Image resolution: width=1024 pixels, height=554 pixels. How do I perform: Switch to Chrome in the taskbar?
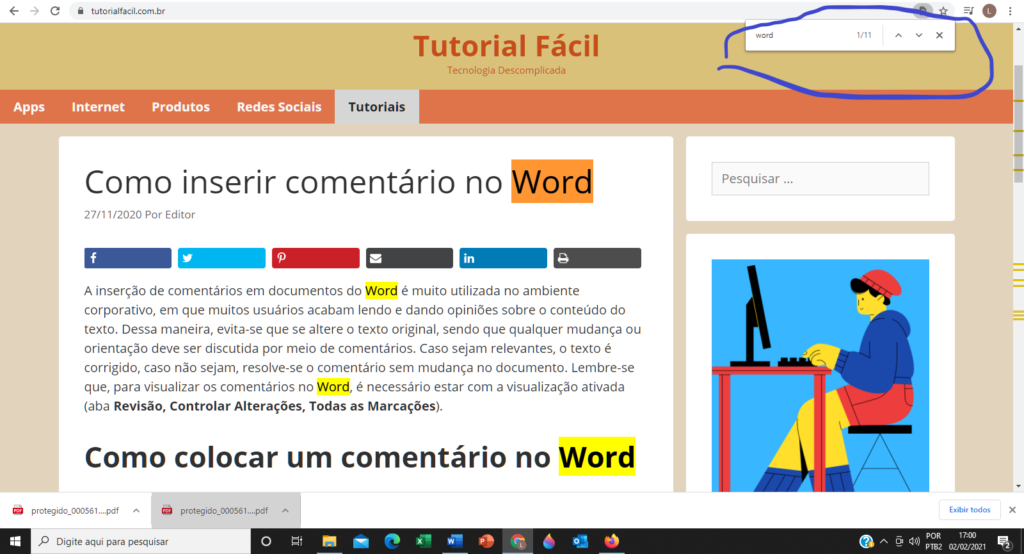pyautogui.click(x=517, y=541)
